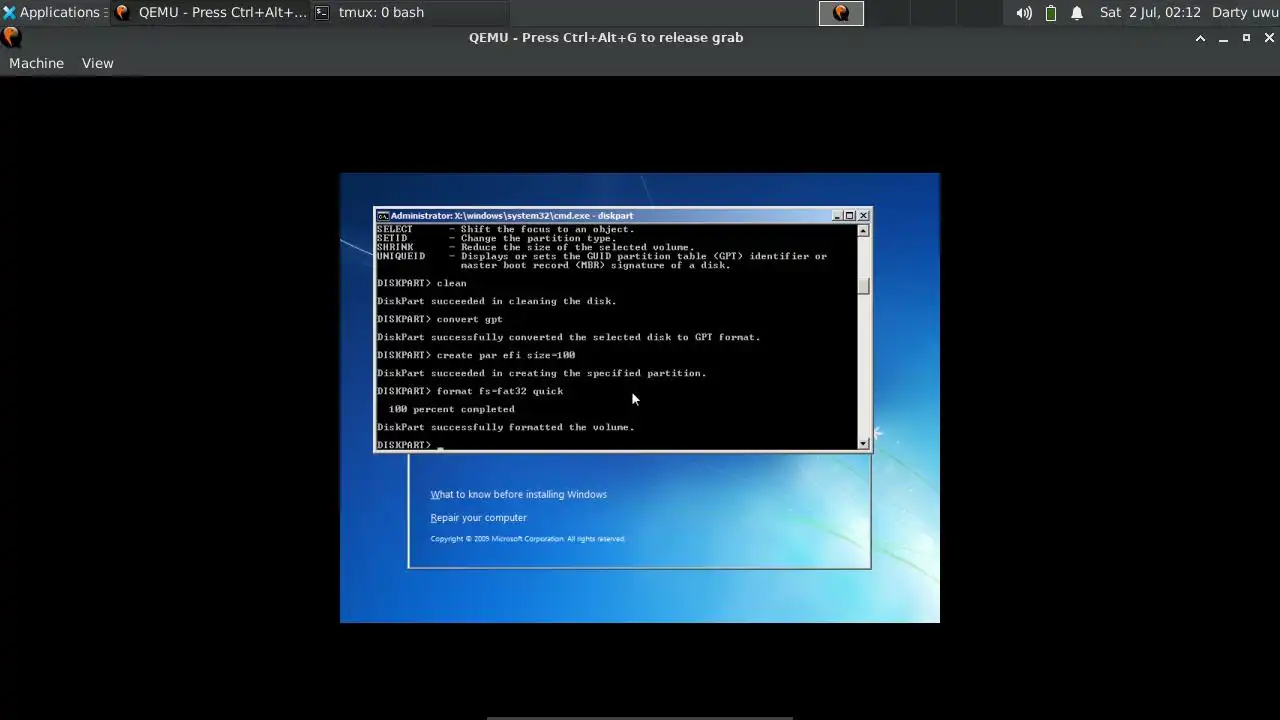
Task: Click the scroll up arrow in the cmd window
Action: click(x=863, y=230)
